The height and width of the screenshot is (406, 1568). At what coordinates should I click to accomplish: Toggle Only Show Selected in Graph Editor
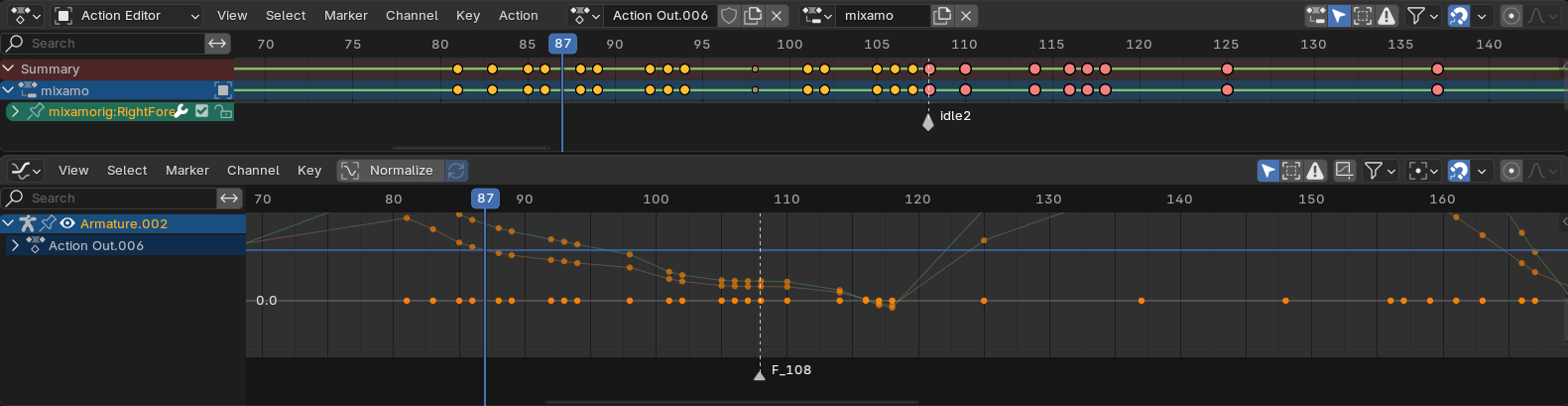(1267, 170)
